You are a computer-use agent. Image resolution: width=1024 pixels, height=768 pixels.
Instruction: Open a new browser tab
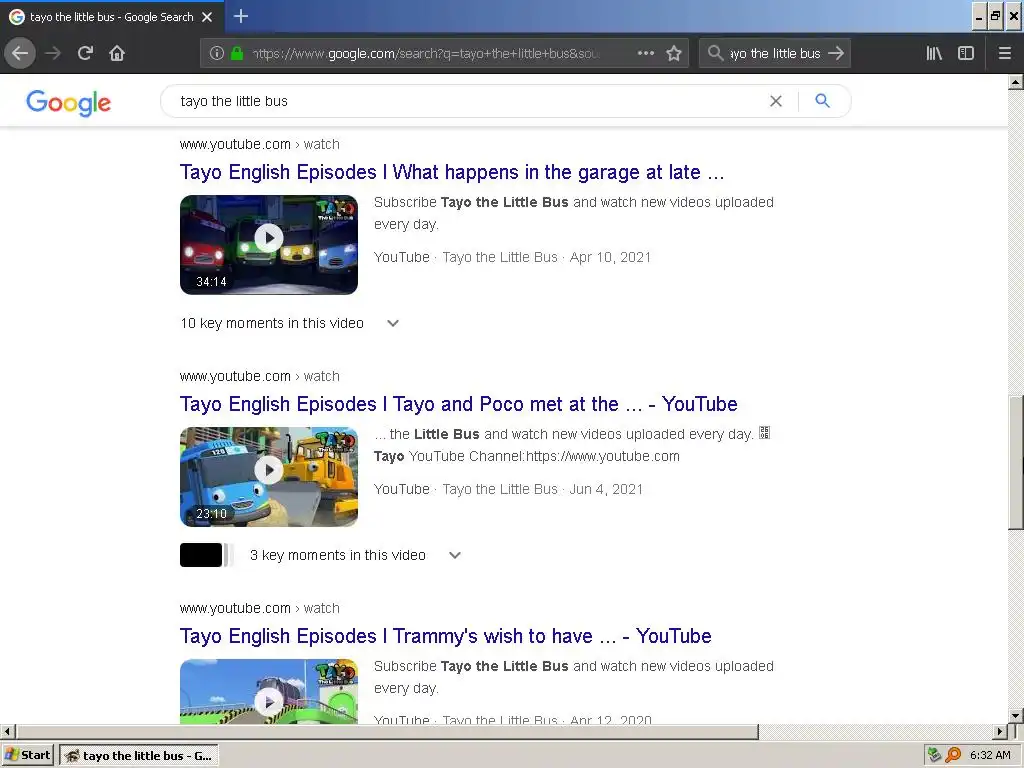[x=241, y=16]
